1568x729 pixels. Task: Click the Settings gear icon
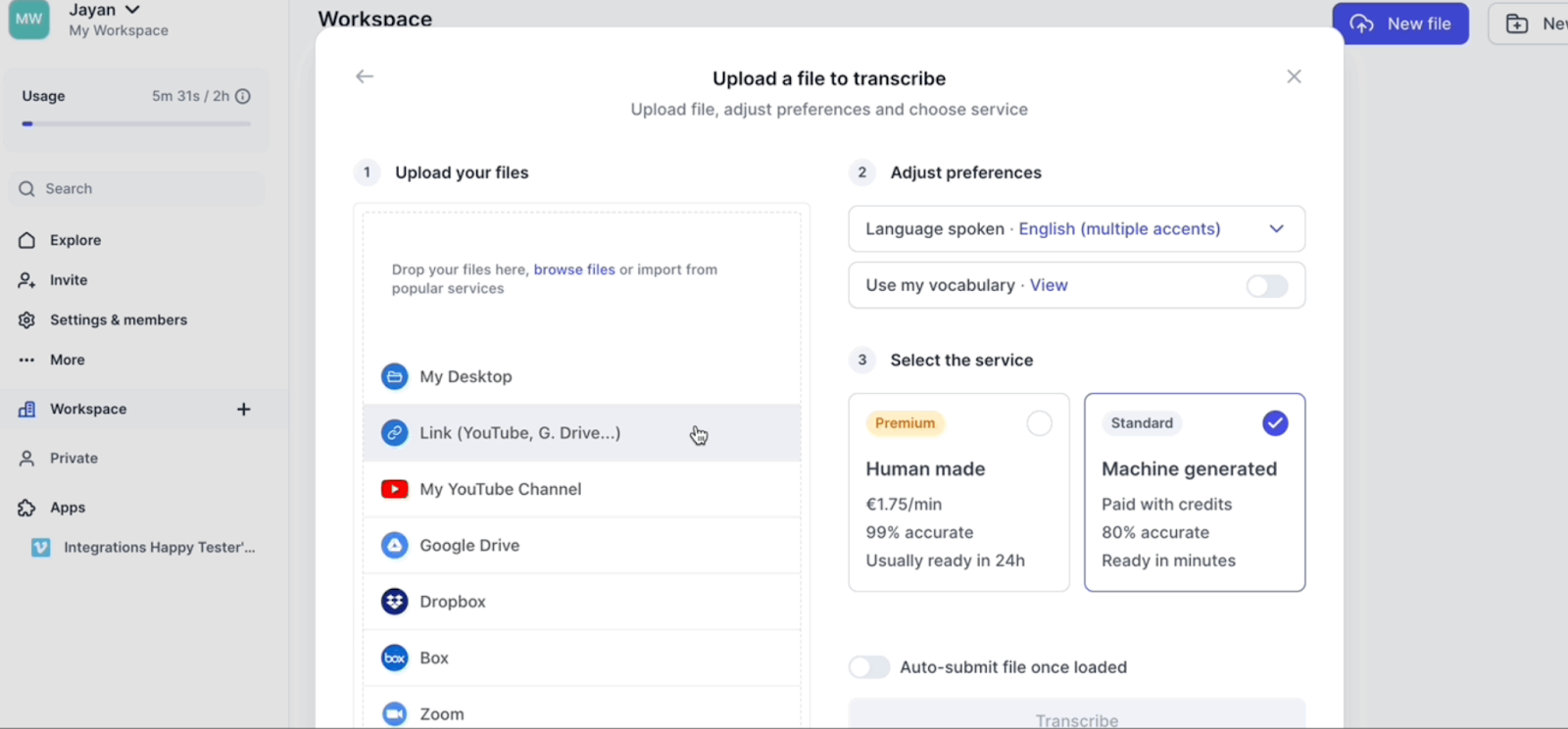point(26,320)
